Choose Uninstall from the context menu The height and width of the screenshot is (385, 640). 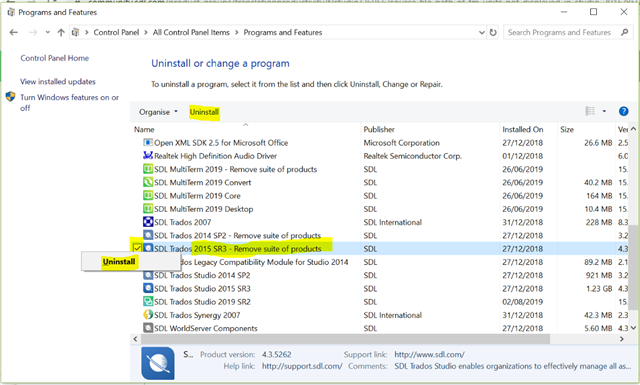pyautogui.click(x=119, y=262)
